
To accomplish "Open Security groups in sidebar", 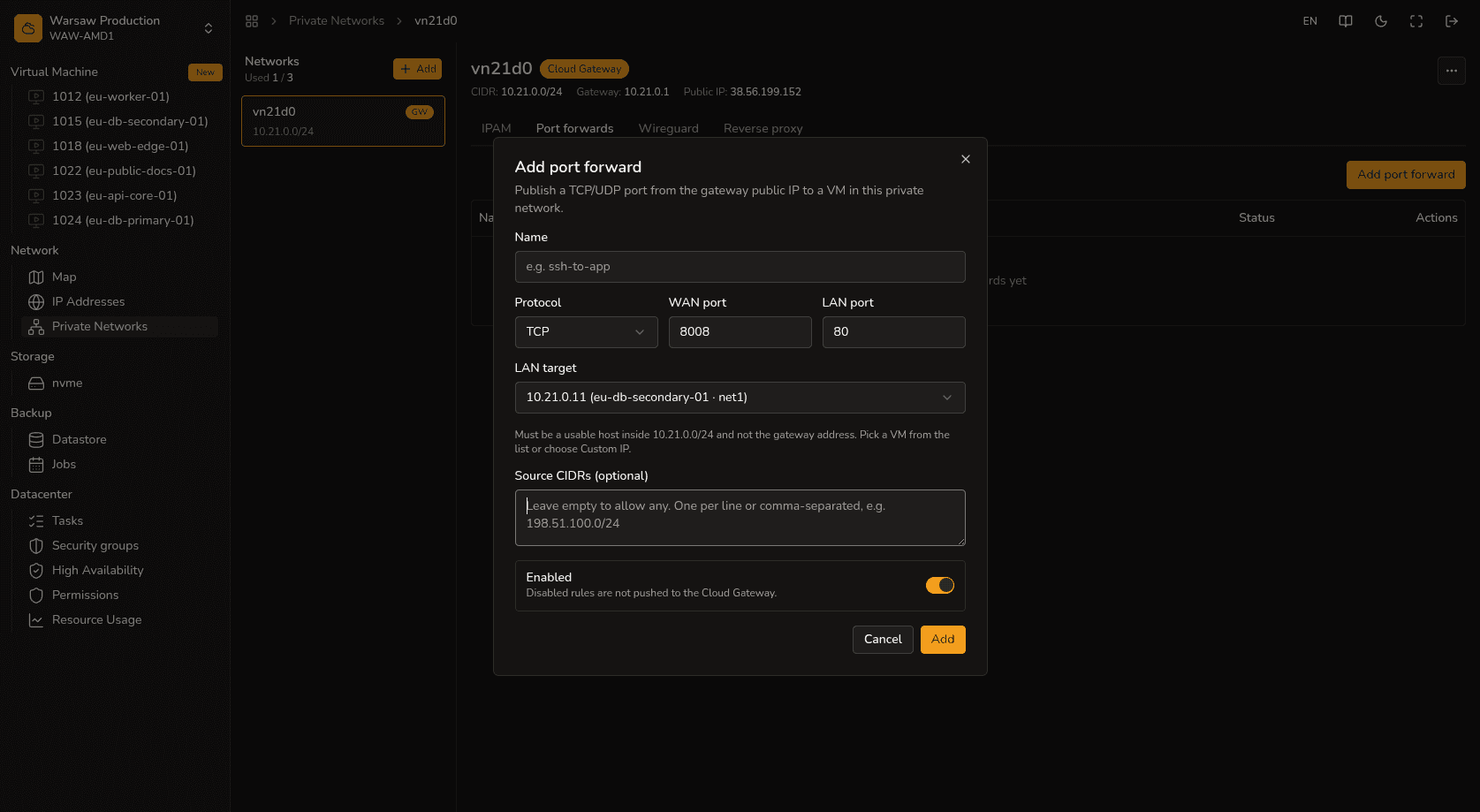I will [x=95, y=546].
